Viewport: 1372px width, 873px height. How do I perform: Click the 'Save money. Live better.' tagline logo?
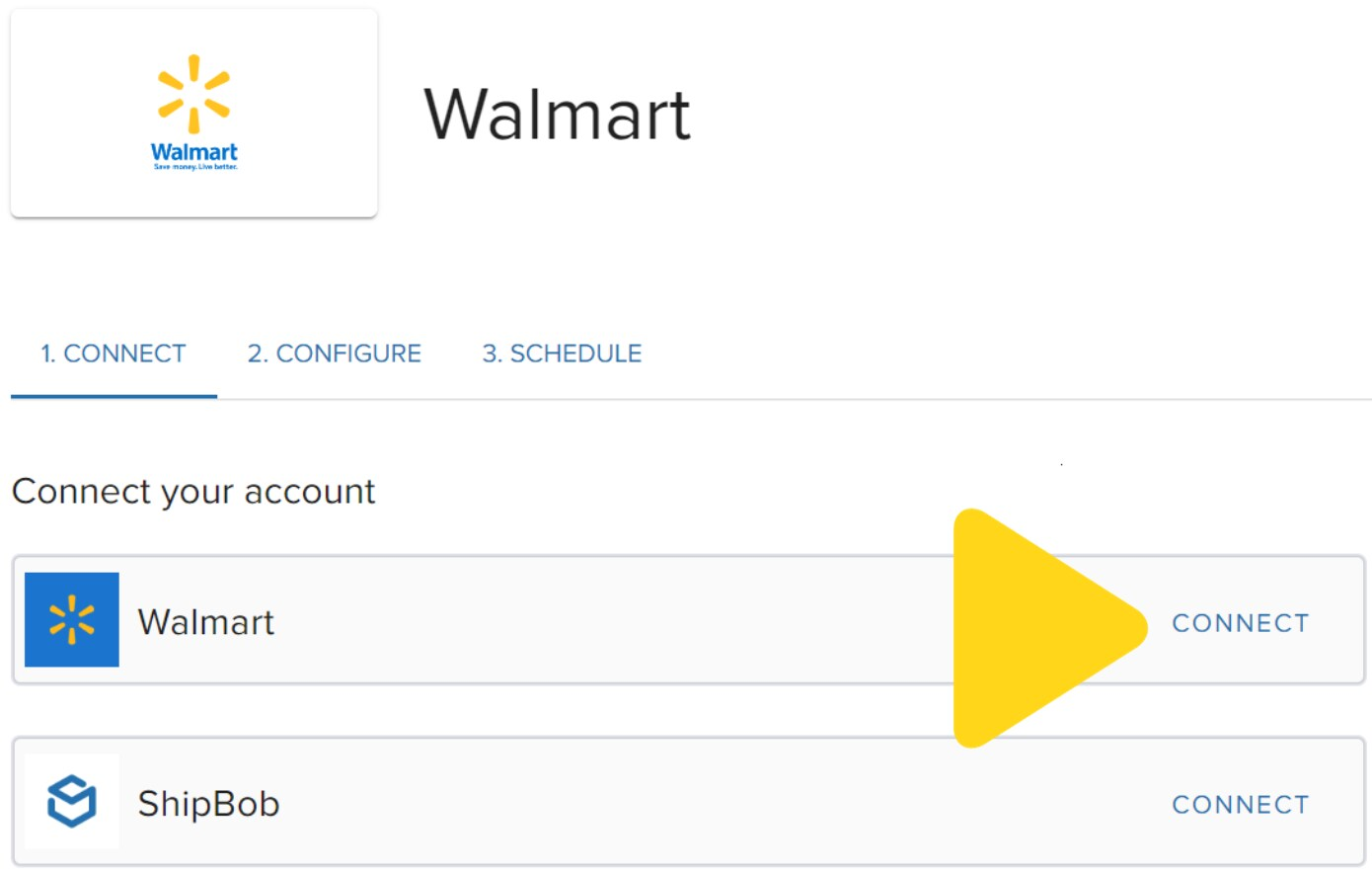193,166
